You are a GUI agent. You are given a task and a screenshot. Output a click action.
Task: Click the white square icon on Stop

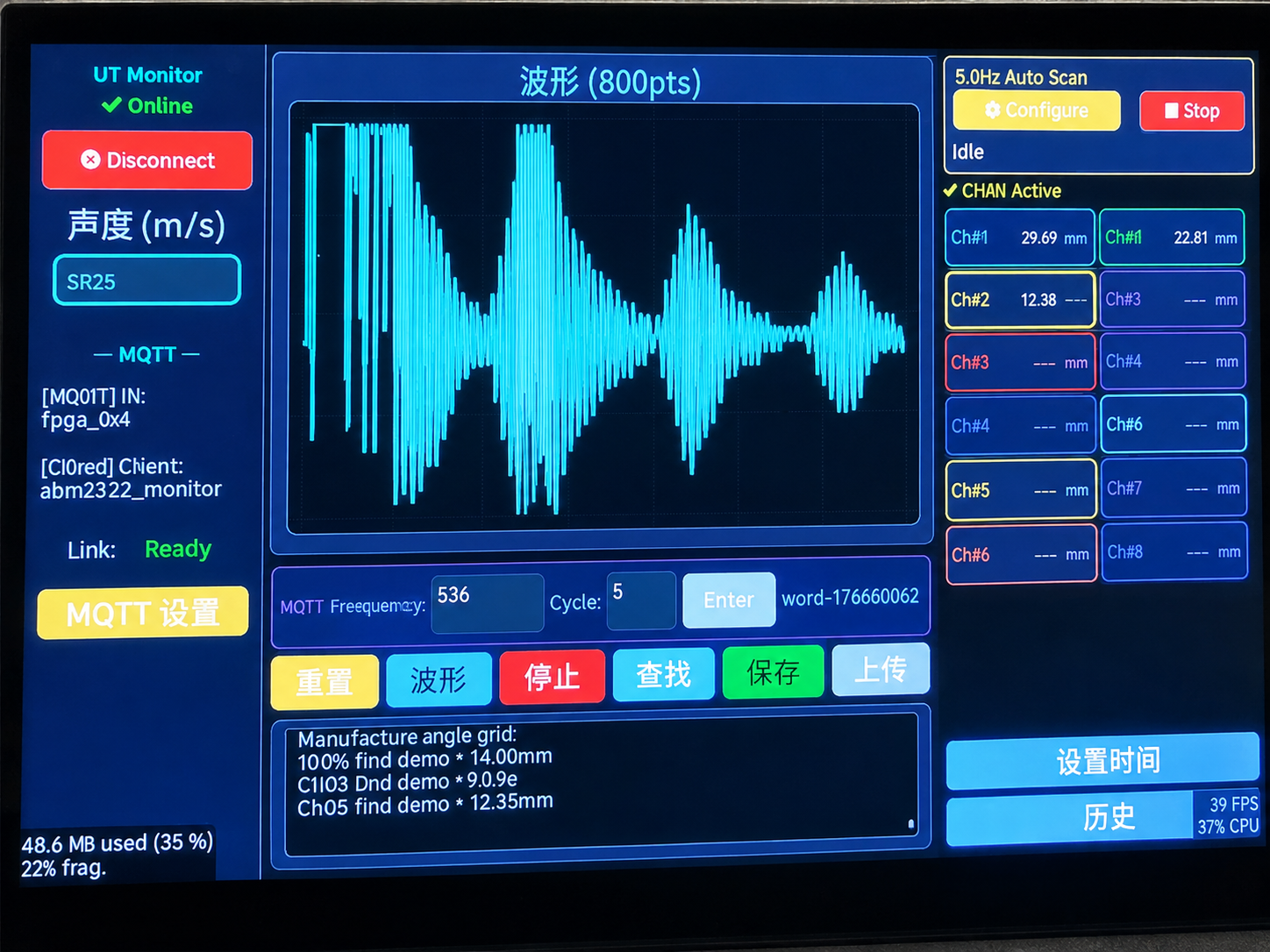pos(1171,111)
